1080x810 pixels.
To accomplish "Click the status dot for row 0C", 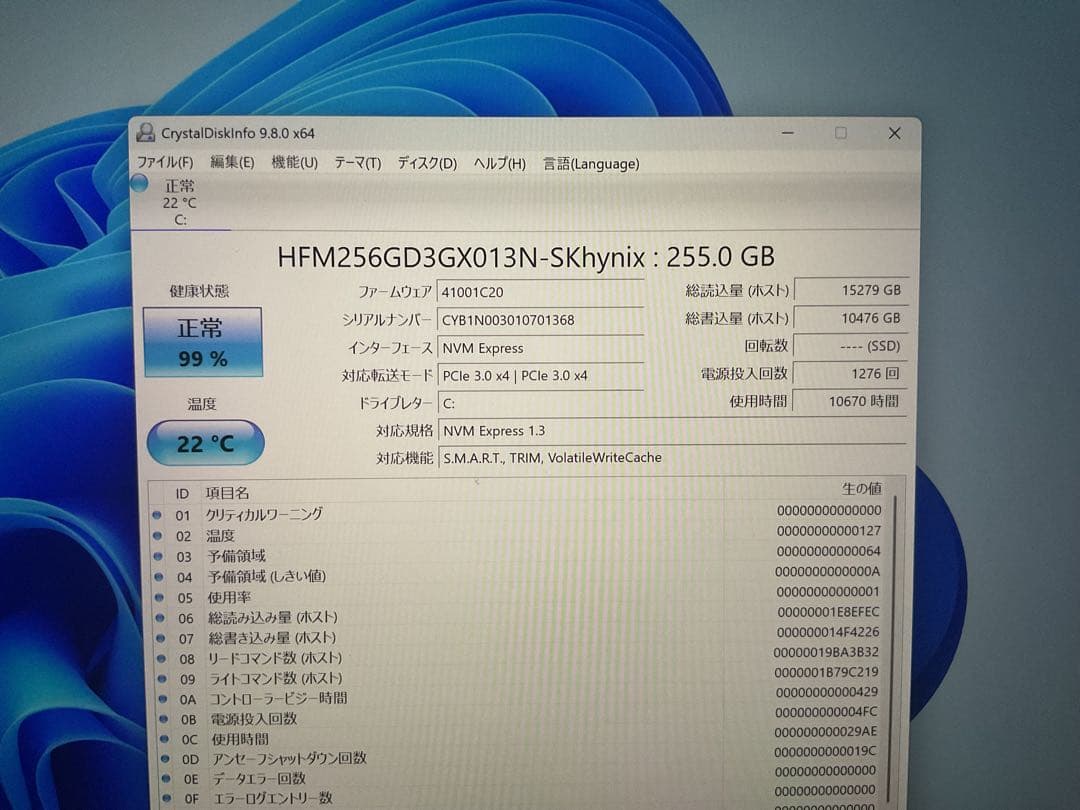I will 165,738.
